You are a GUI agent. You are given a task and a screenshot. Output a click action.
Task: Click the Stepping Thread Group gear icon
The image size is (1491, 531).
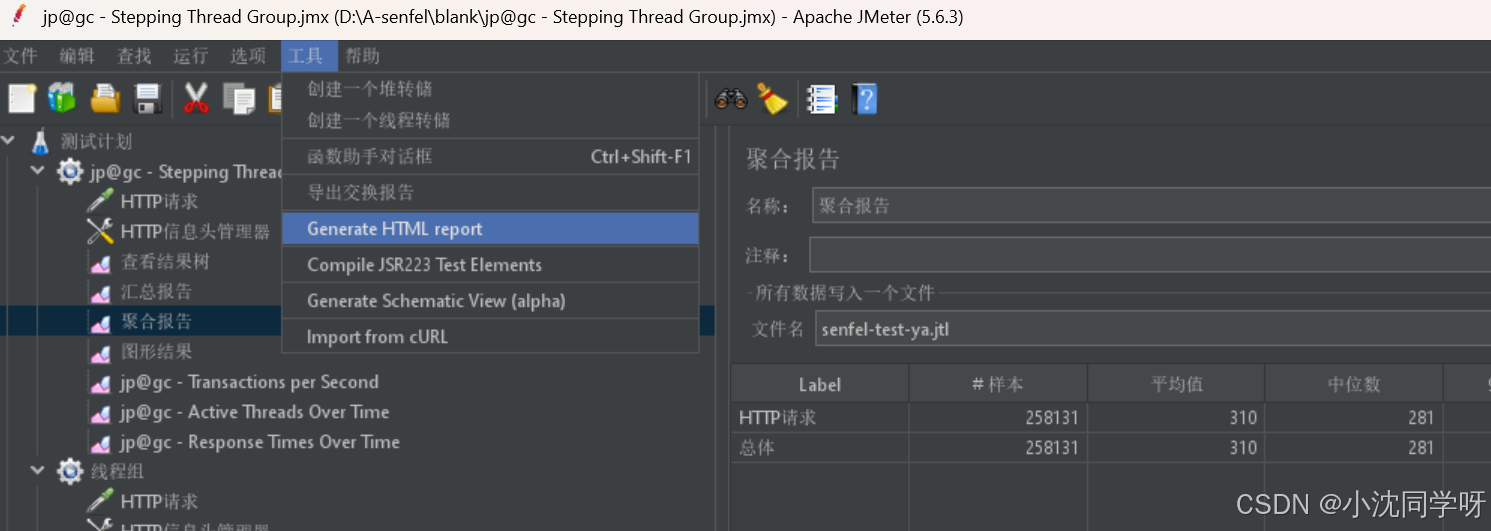pos(70,172)
